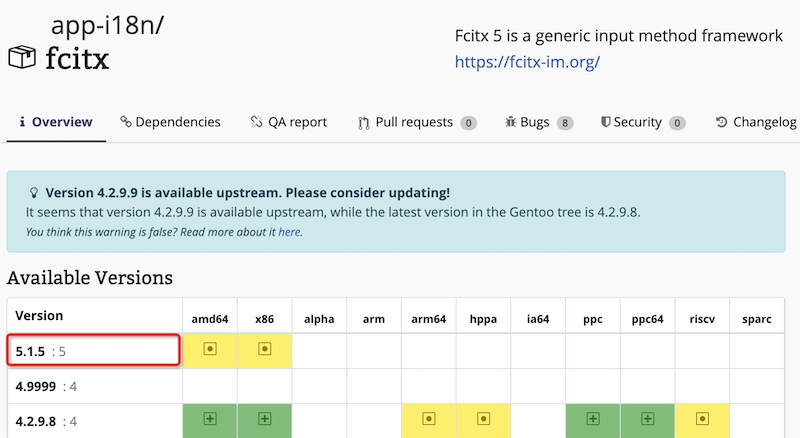800x438 pixels.
Task: Open the QA report tab
Action: click(289, 122)
